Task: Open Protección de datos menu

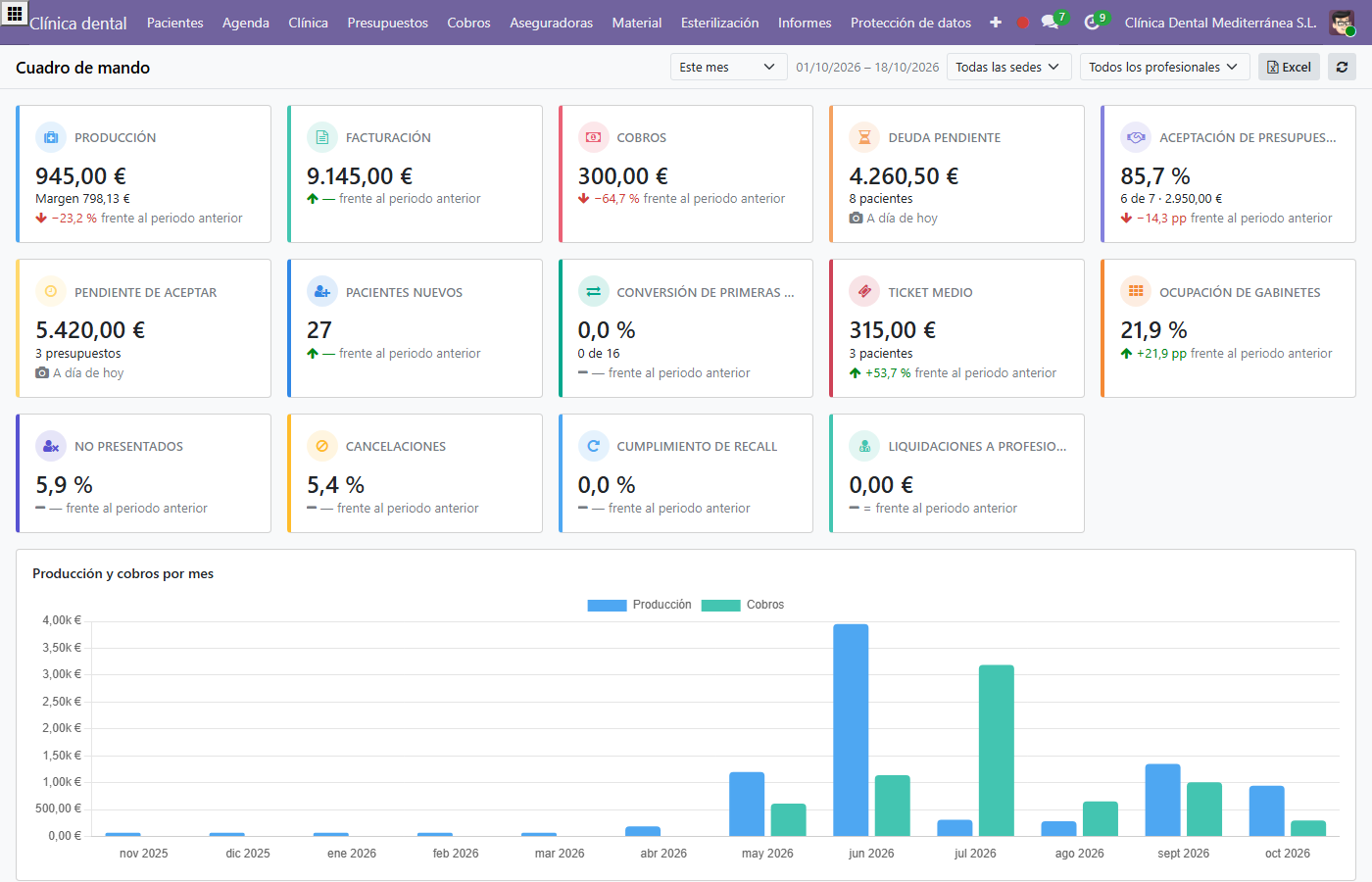Action: 911,23
